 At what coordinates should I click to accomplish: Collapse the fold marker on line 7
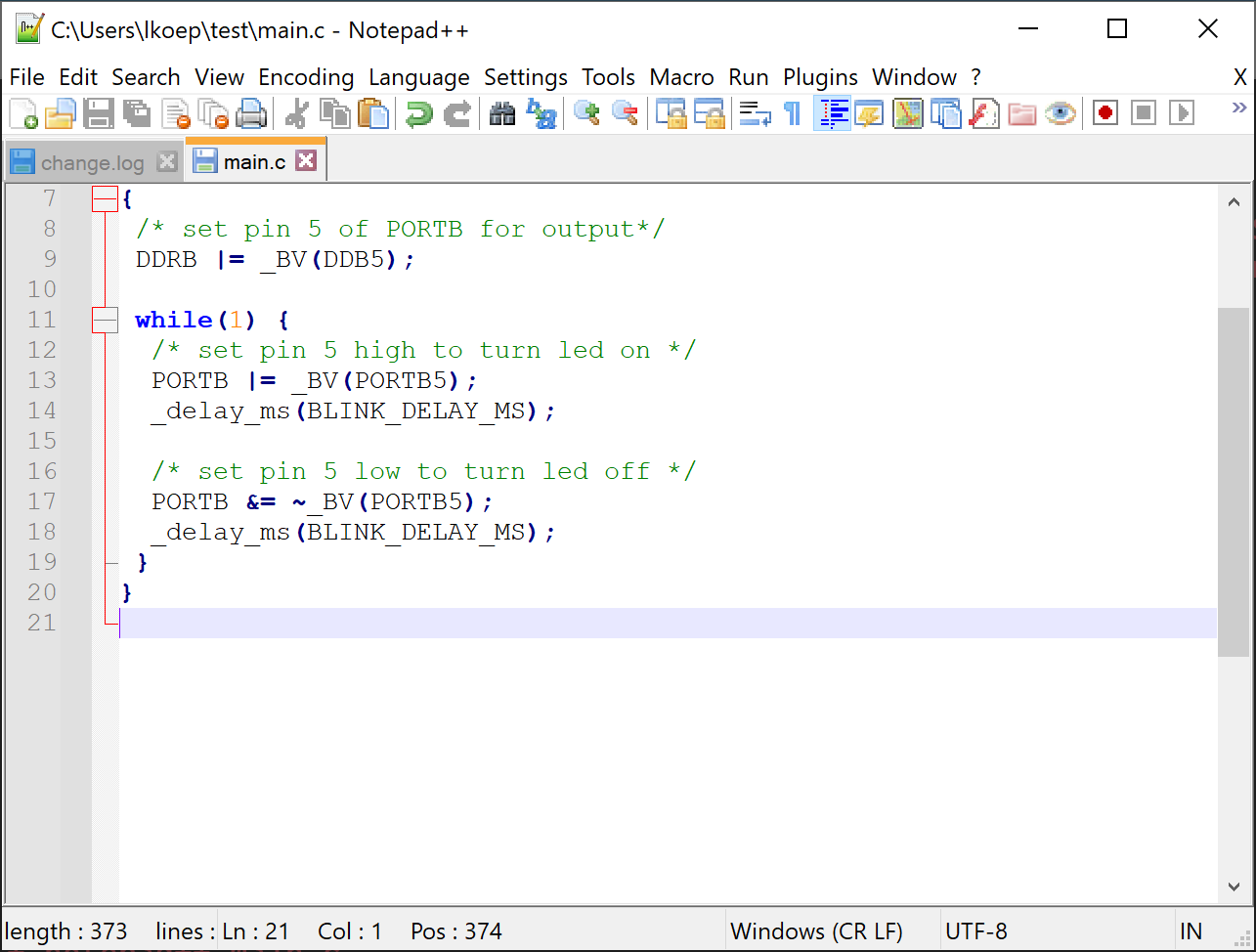click(x=105, y=199)
